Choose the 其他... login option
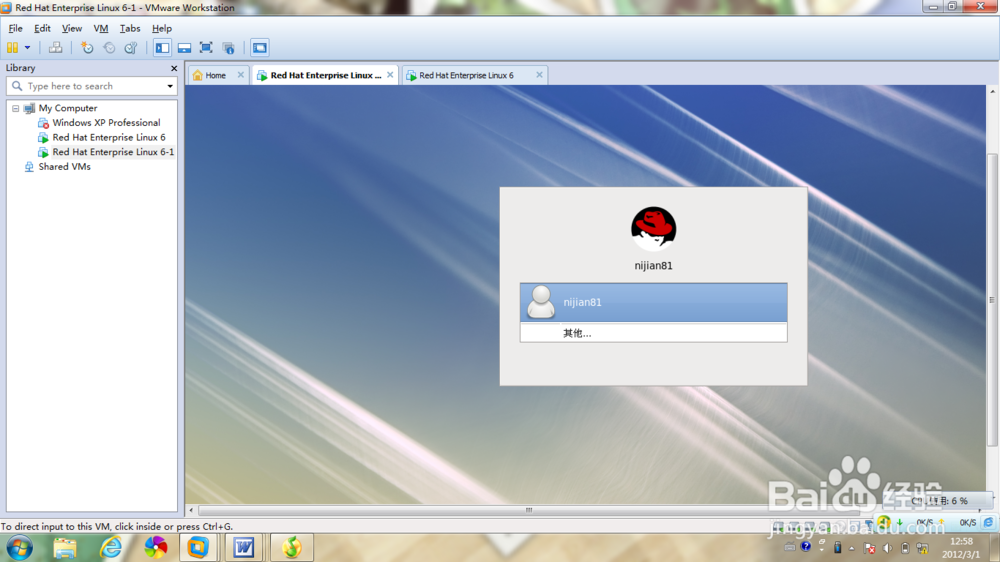Screen dimensions: 1000x562 653,332
